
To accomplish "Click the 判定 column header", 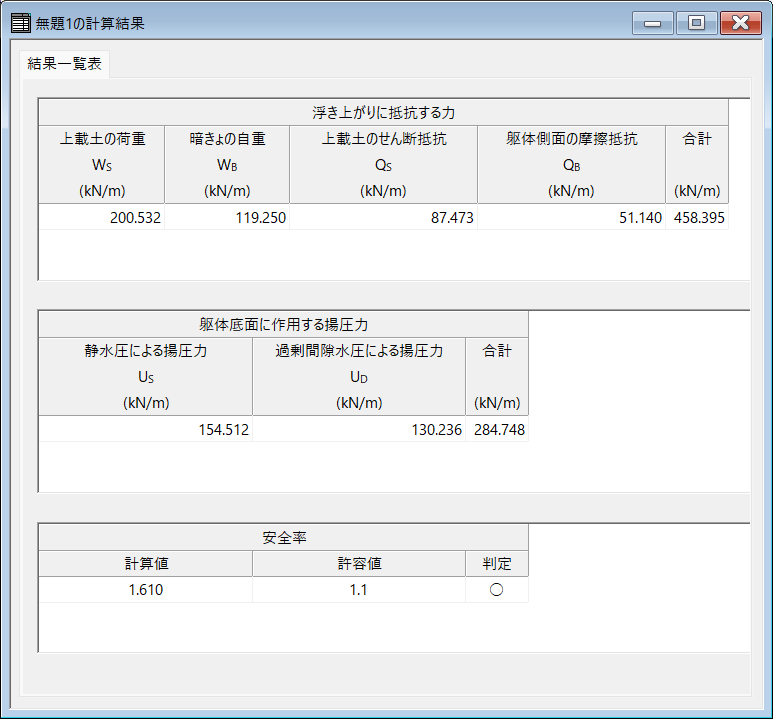I will tap(497, 564).
